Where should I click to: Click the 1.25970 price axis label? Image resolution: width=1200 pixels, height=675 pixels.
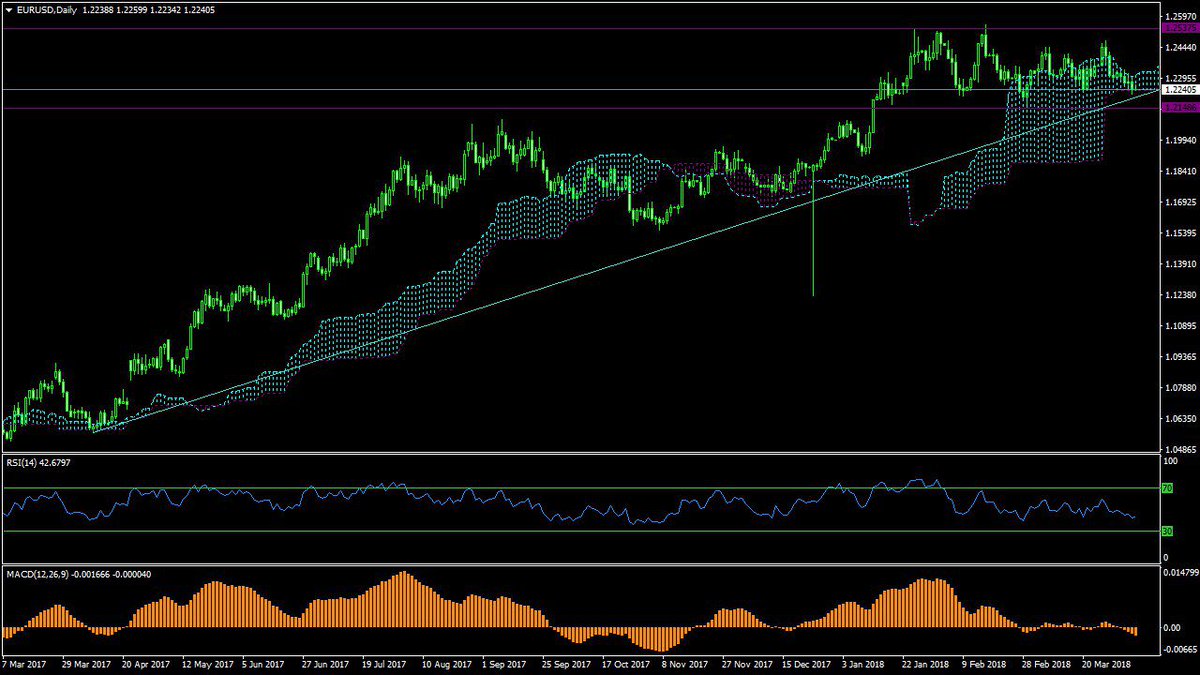(x=1179, y=16)
